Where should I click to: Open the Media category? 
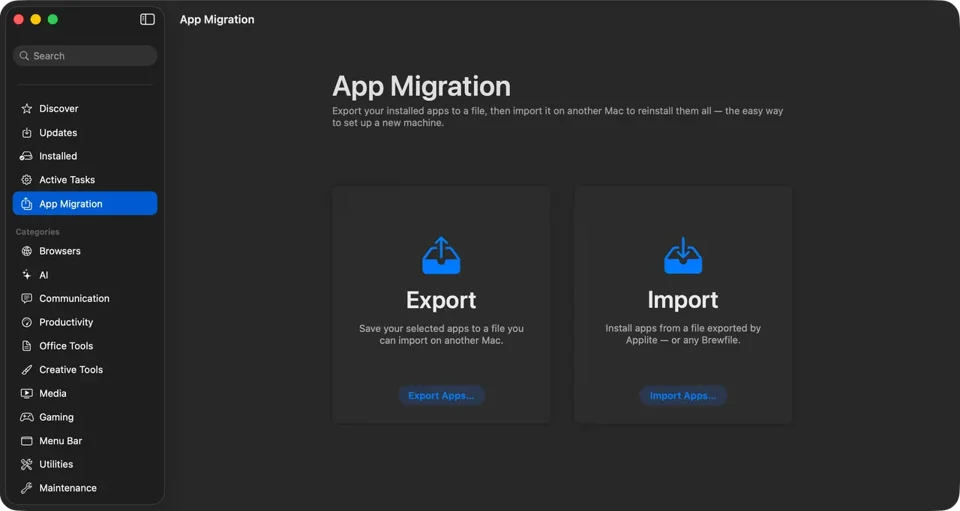[85, 394]
